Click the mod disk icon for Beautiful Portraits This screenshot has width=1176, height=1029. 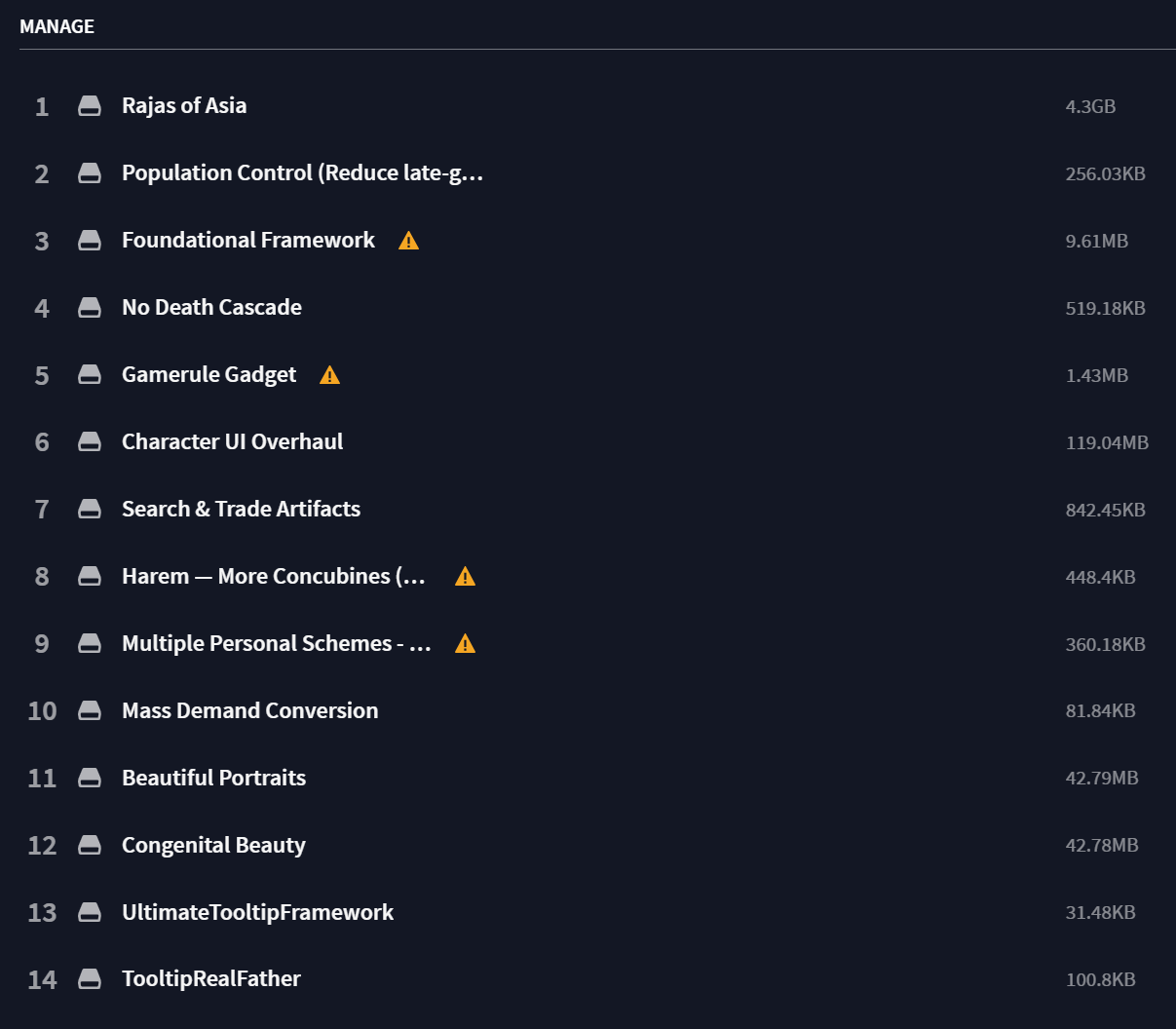pyautogui.click(x=90, y=778)
